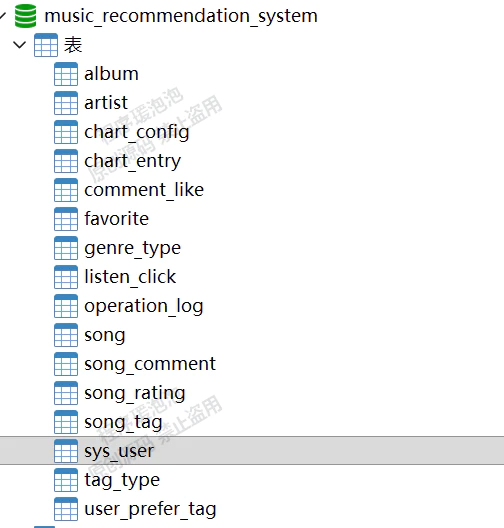
Task: Select the chart_config table name
Action: (x=137, y=132)
